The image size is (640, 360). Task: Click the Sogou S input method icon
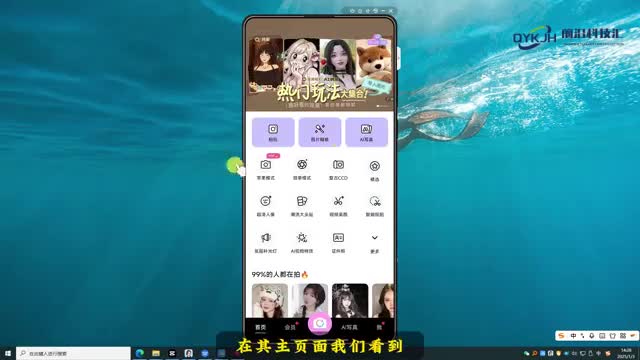click(x=562, y=336)
